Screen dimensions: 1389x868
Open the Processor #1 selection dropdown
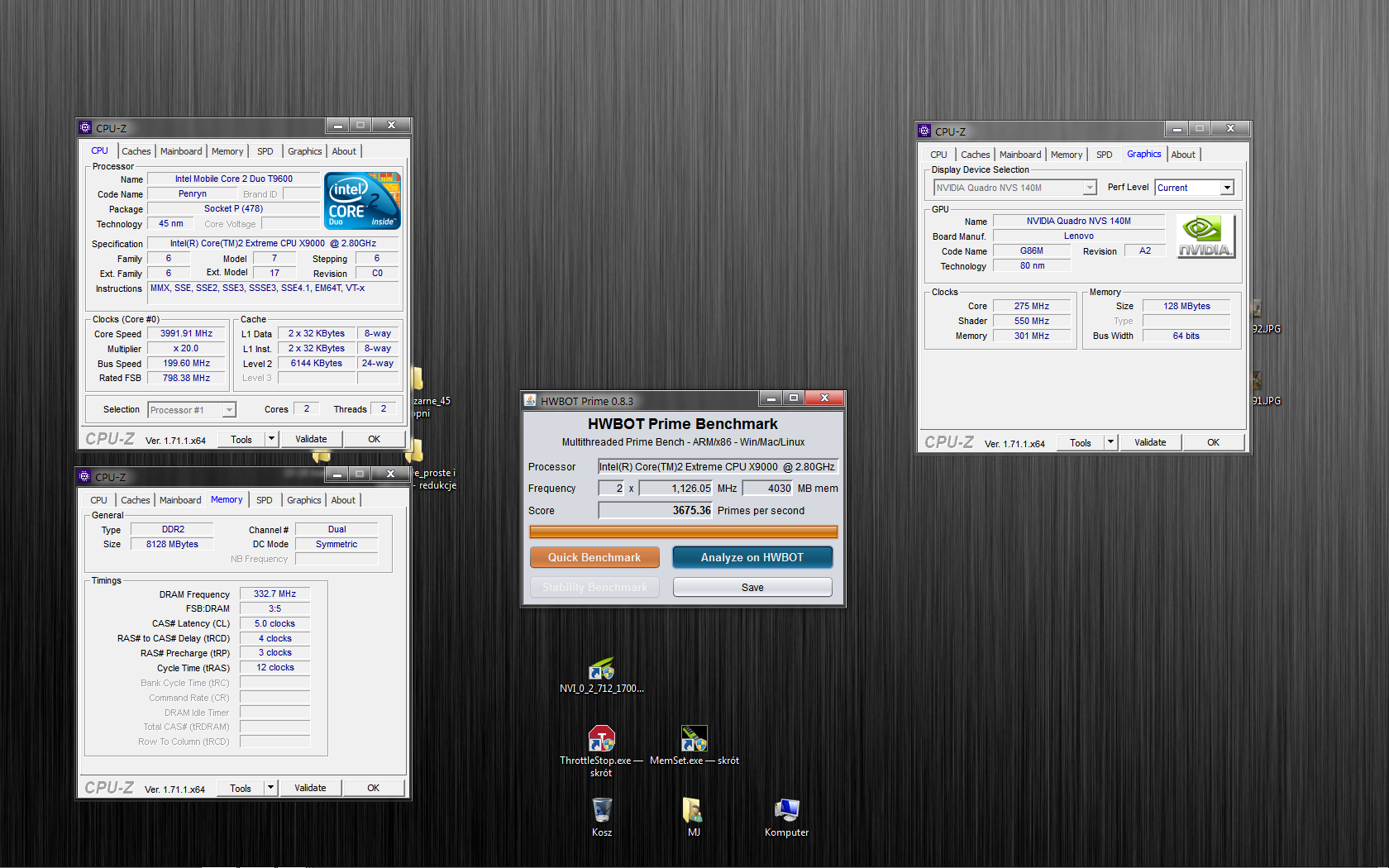(x=192, y=409)
